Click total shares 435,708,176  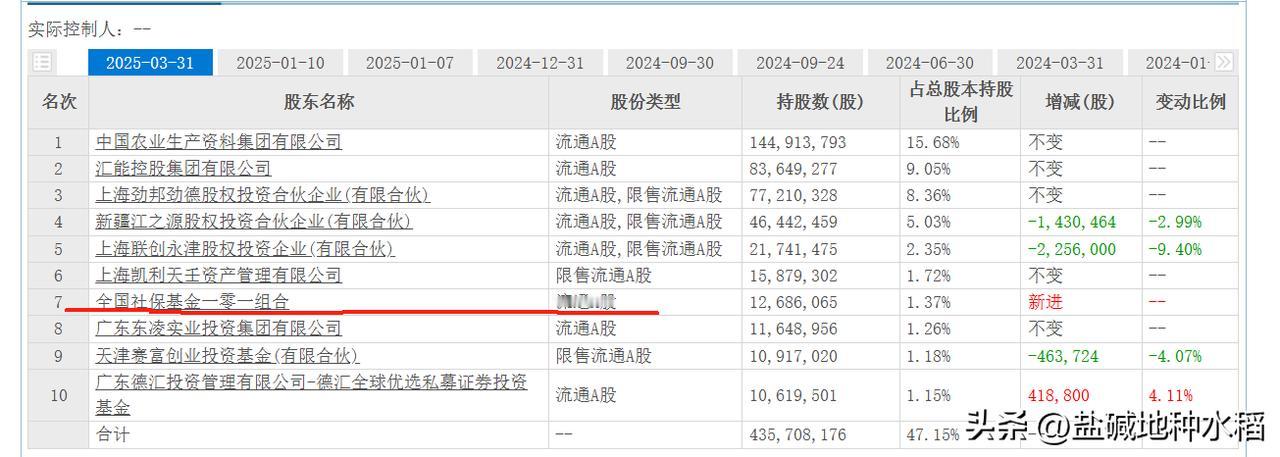click(x=798, y=435)
